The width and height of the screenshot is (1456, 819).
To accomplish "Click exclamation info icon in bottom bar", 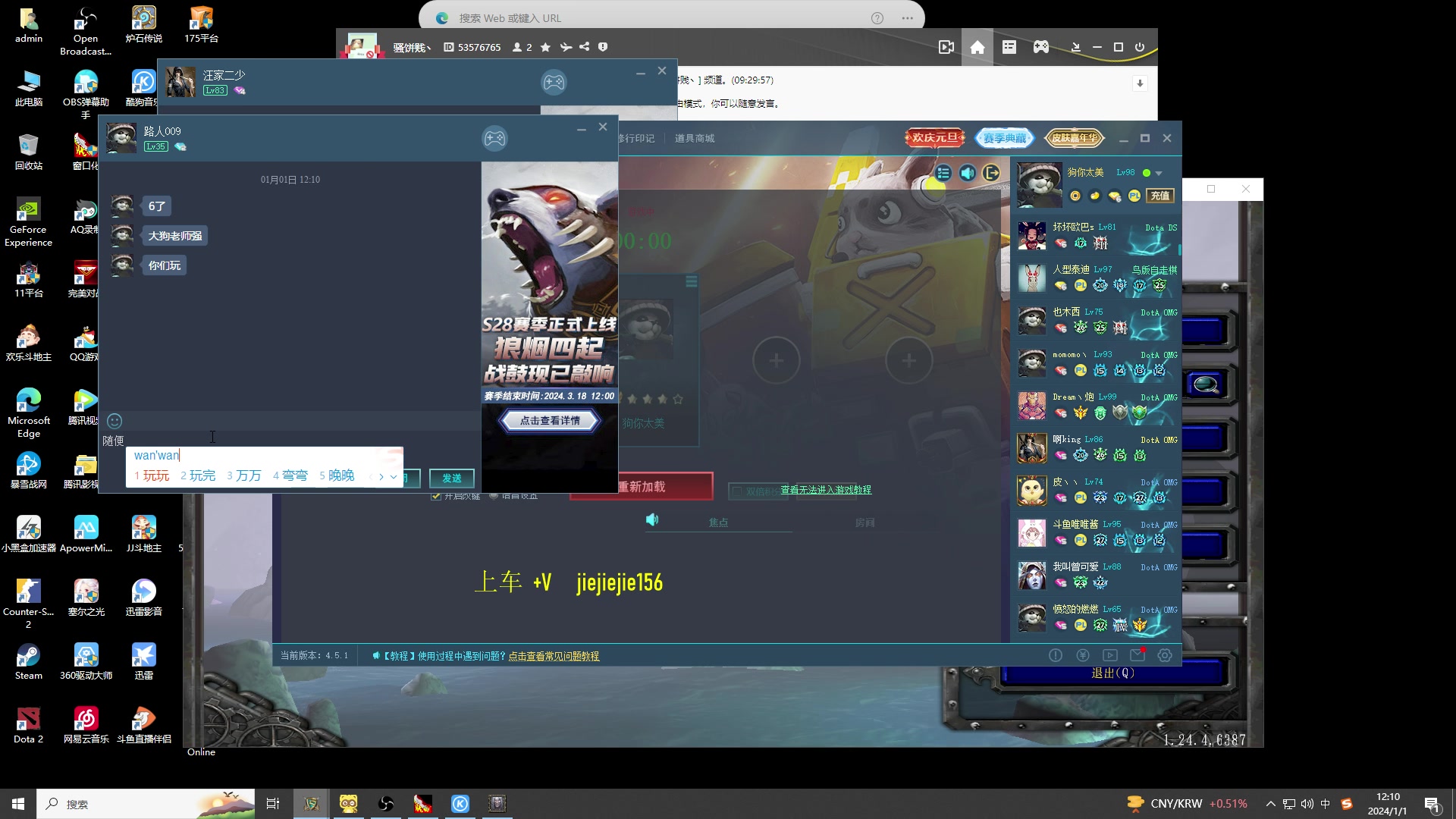I will click(x=1056, y=655).
